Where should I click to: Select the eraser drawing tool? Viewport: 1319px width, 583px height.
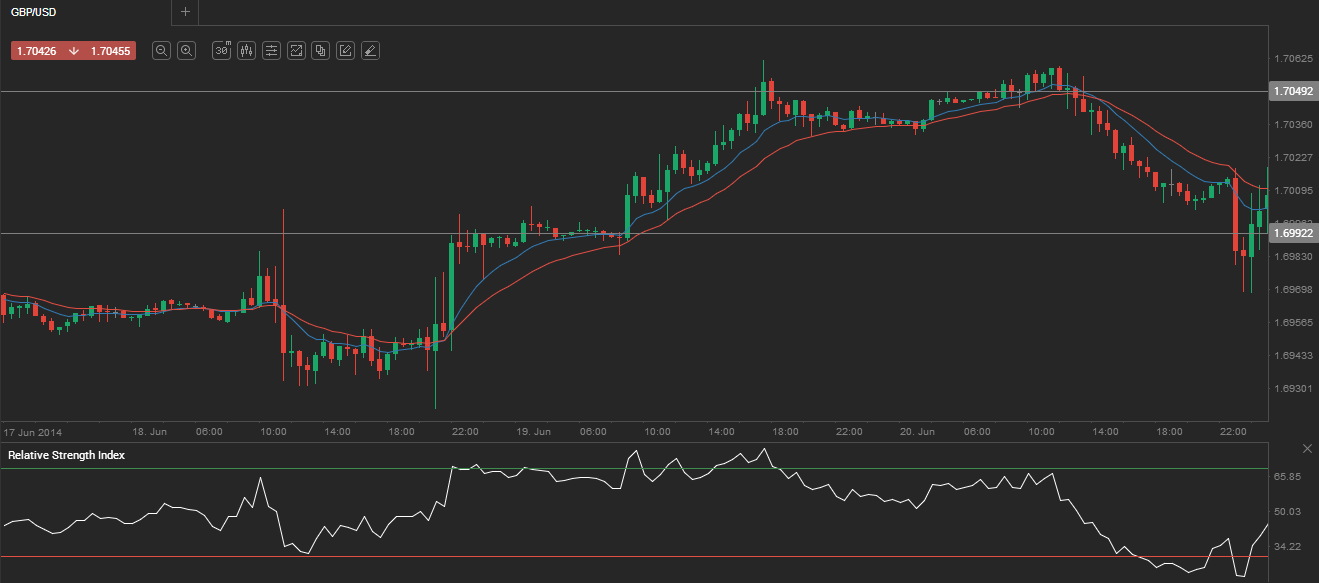[370, 50]
